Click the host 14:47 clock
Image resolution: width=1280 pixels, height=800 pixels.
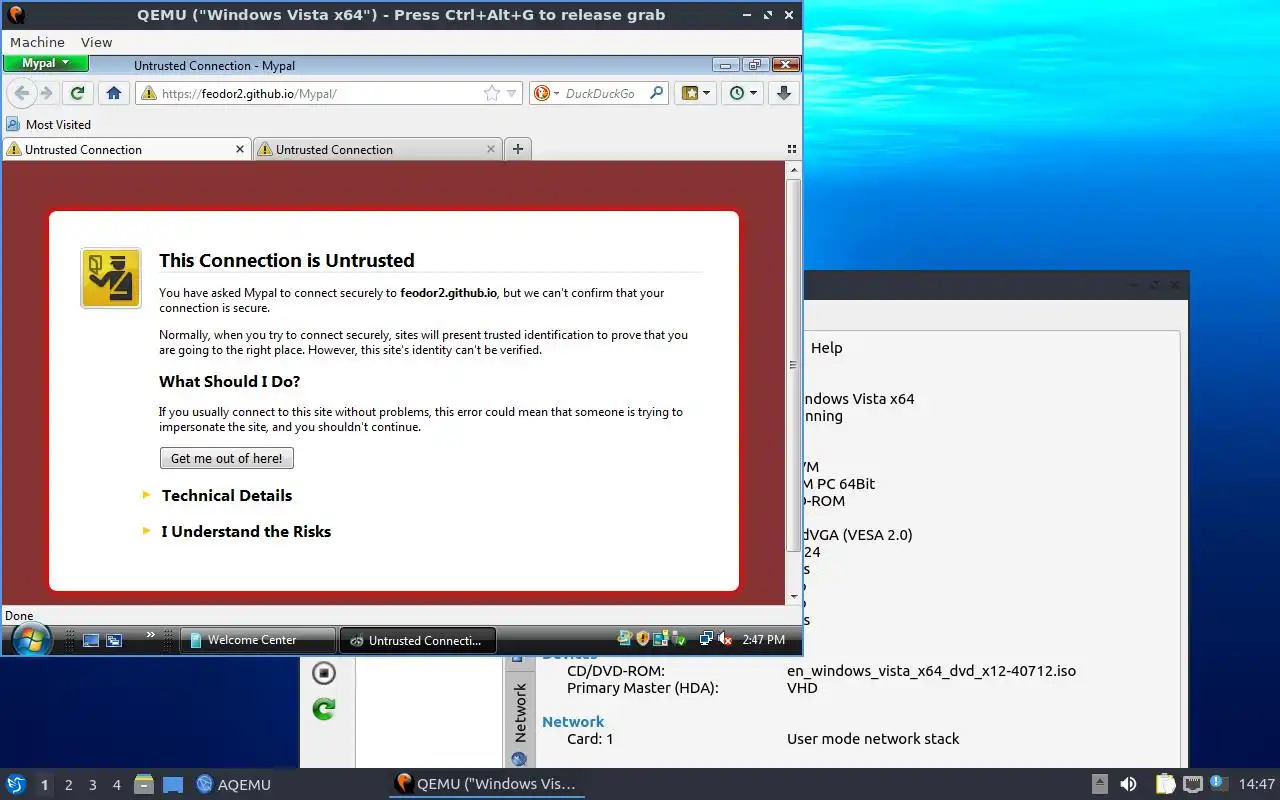(x=1257, y=784)
